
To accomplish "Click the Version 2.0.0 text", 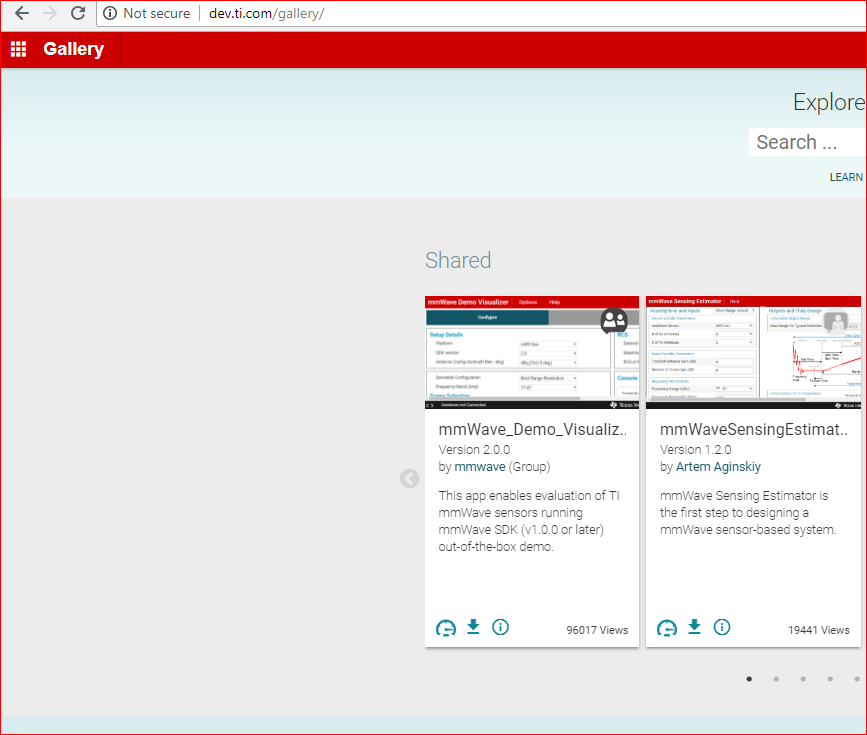I will point(474,450).
